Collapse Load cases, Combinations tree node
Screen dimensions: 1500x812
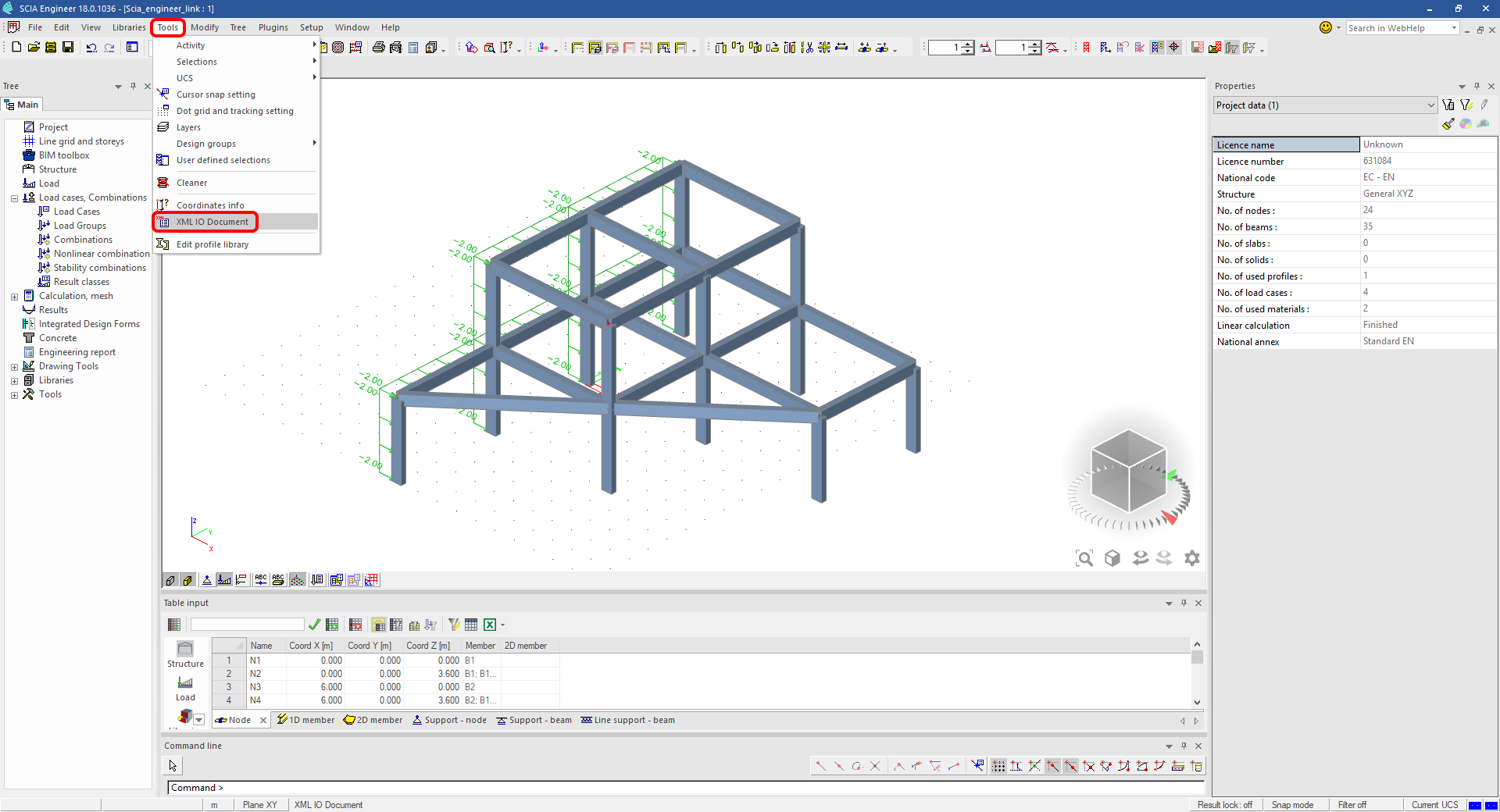(x=14, y=198)
